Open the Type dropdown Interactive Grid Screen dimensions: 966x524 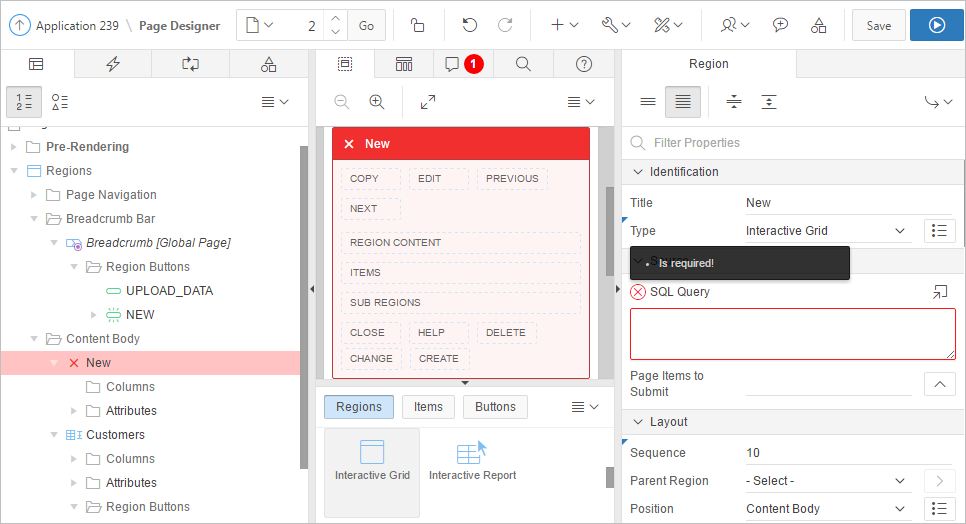pyautogui.click(x=826, y=231)
